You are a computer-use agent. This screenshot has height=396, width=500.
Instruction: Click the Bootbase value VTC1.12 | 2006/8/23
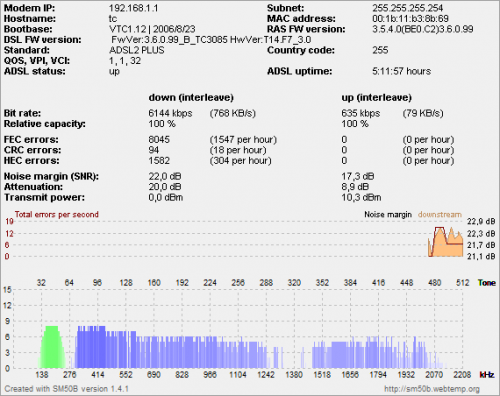click(x=152, y=29)
